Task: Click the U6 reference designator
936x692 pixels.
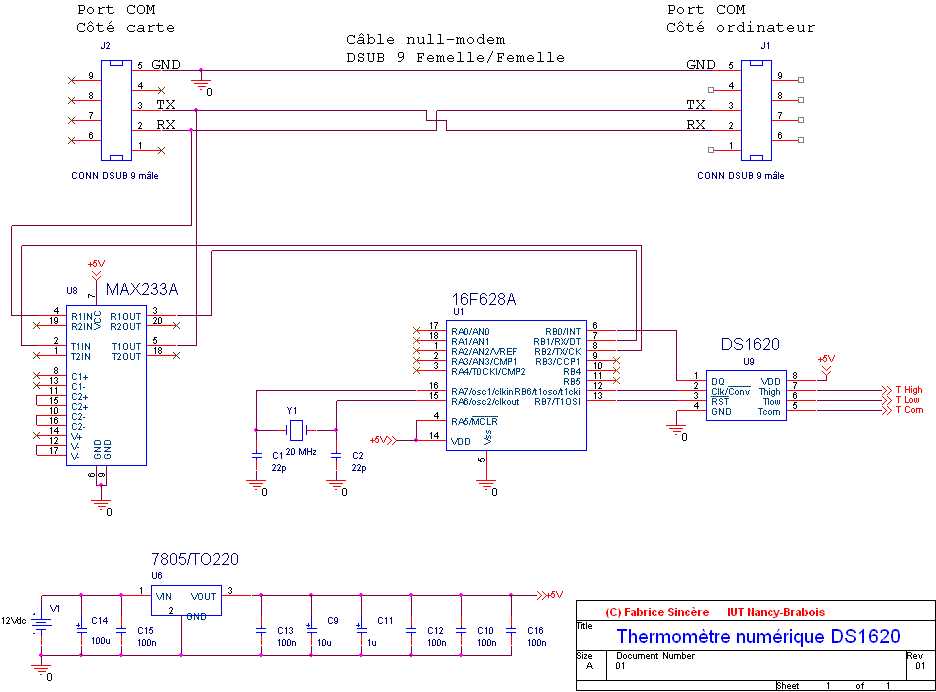Action: [x=156, y=576]
